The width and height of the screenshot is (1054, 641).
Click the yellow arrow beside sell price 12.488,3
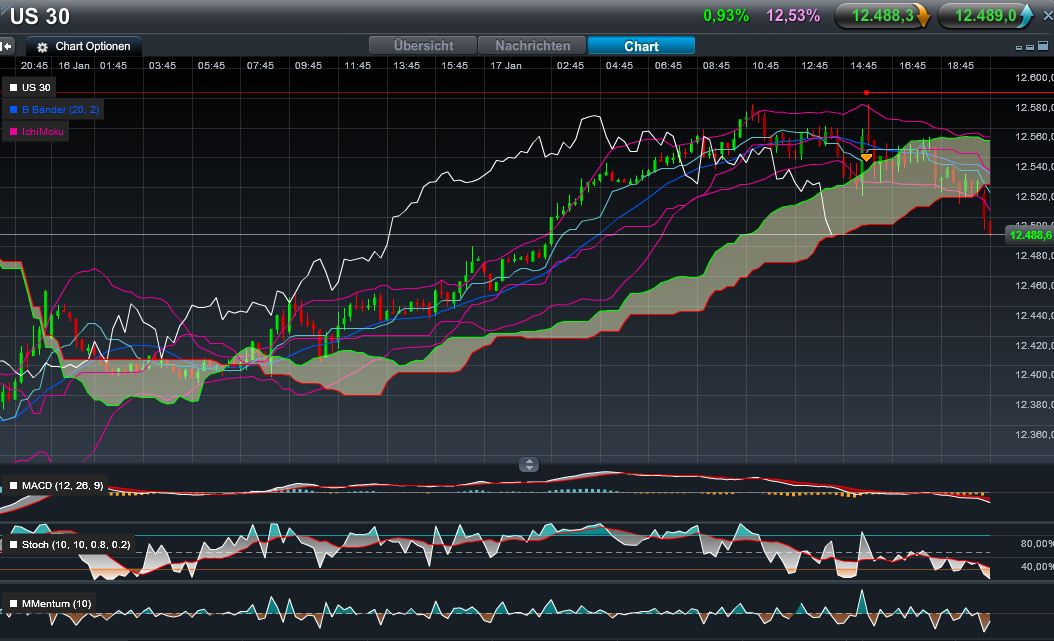coord(925,15)
